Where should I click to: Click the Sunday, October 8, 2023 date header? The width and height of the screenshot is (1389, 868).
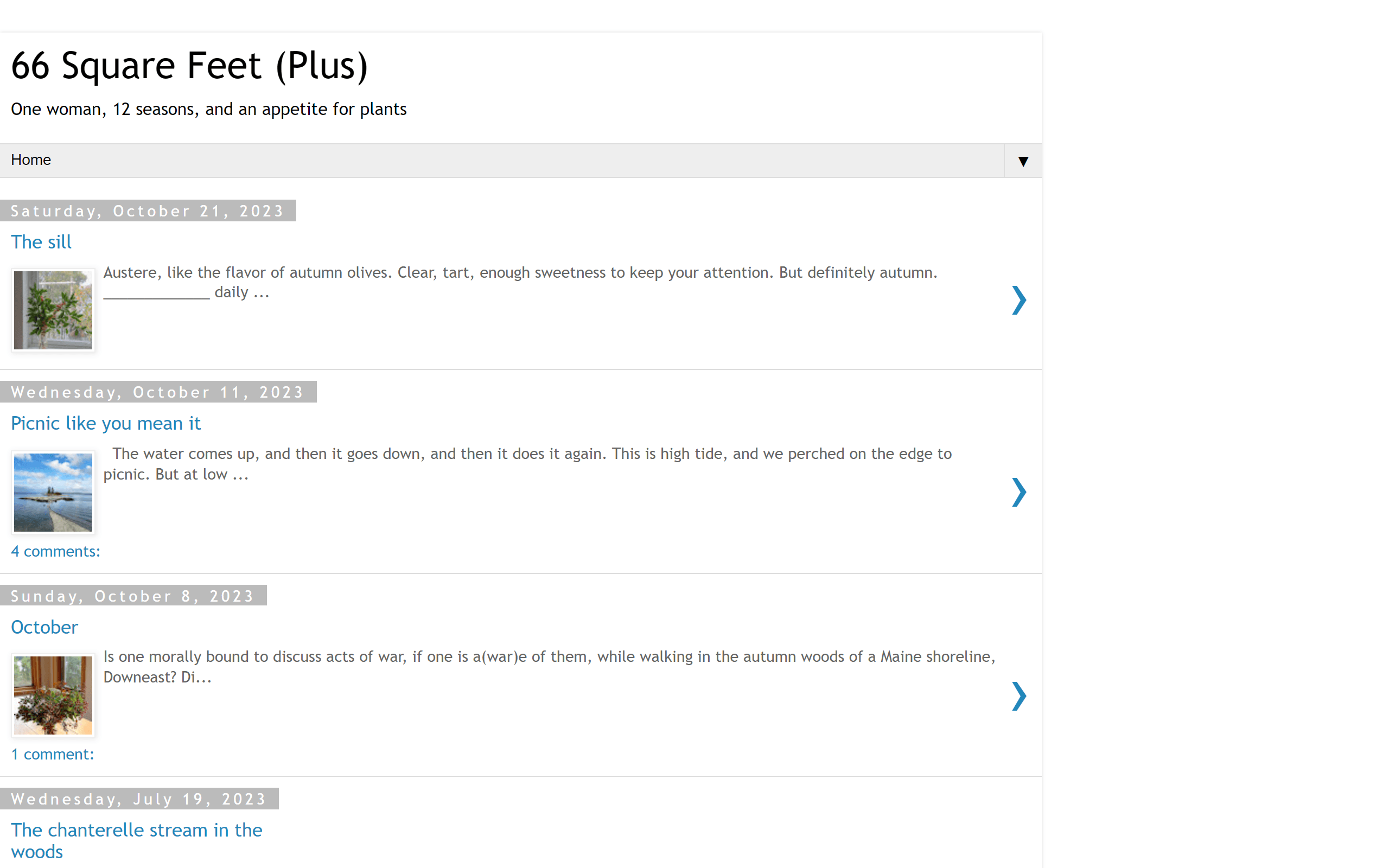pyautogui.click(x=132, y=596)
